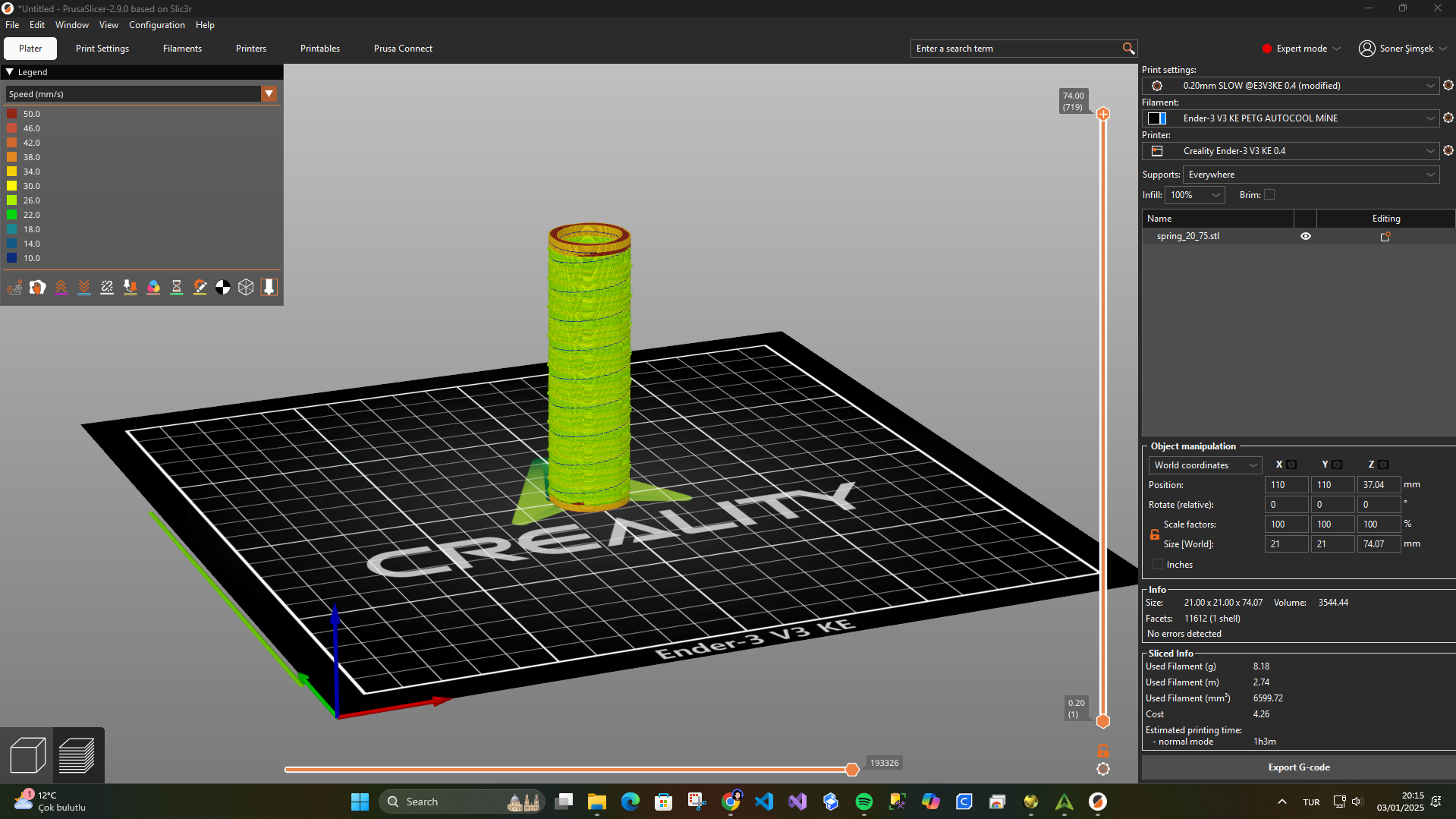
Task: Toggle the Y axis mirror button
Action: [x=1337, y=465]
